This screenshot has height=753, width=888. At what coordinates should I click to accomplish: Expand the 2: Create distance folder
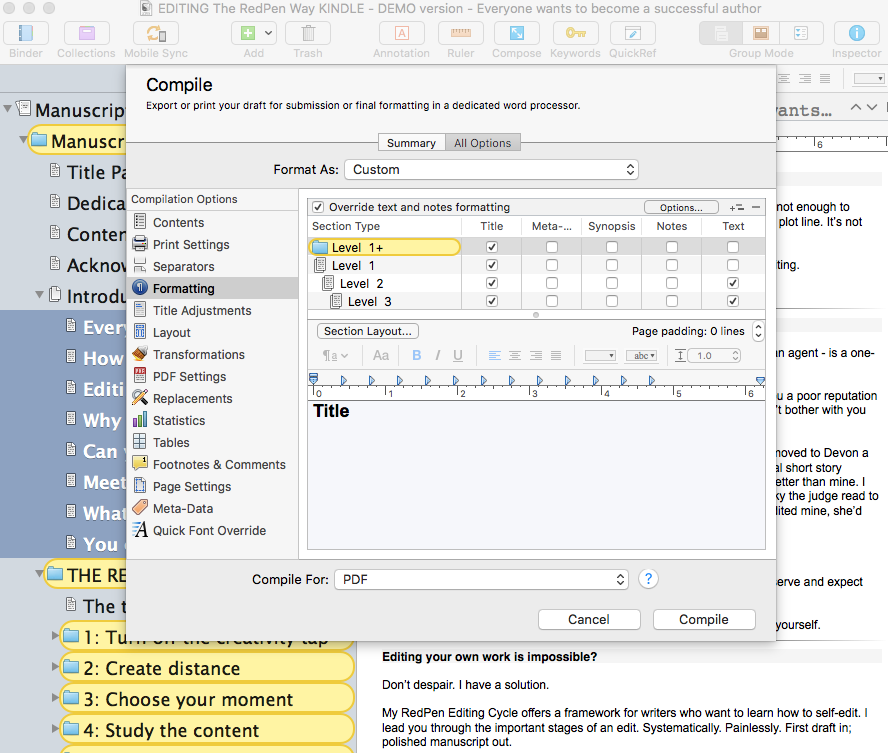tap(55, 666)
